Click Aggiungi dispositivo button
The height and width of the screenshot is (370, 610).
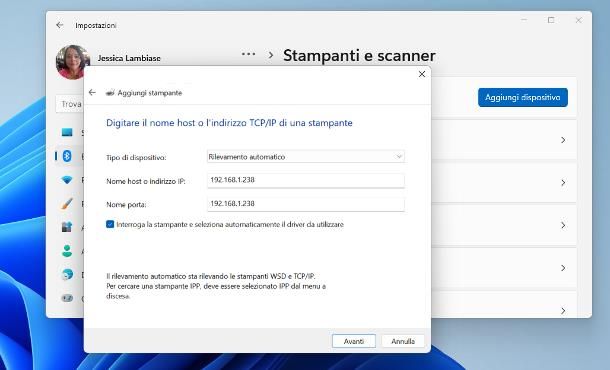522,97
